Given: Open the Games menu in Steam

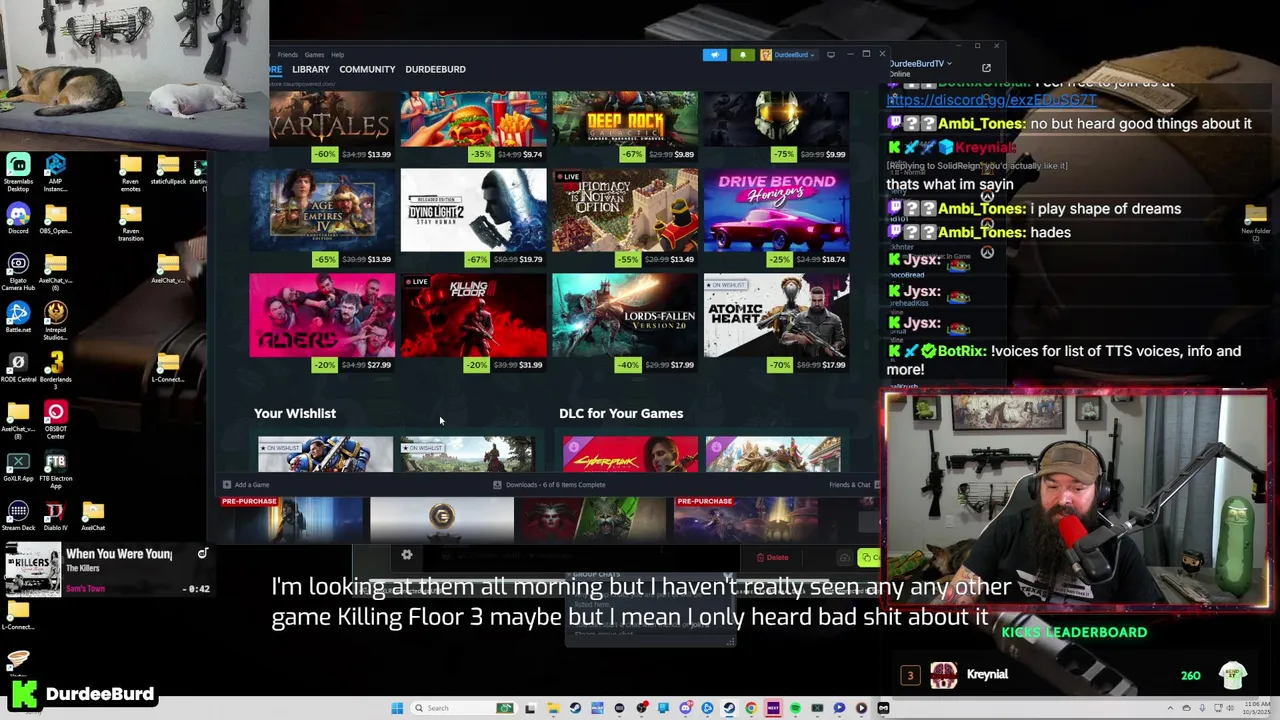Looking at the screenshot, I should [314, 55].
